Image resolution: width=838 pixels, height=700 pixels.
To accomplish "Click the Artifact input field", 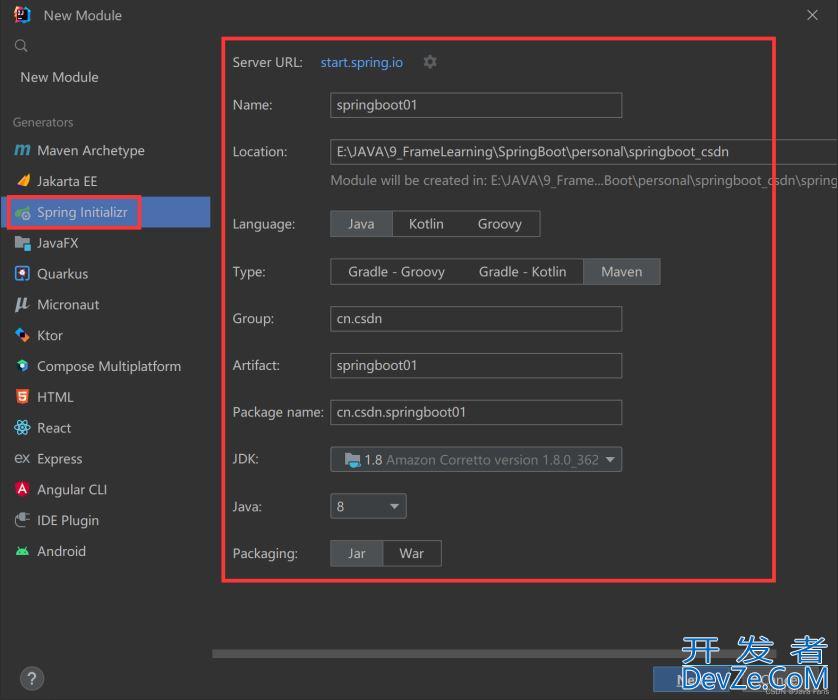I will click(476, 365).
